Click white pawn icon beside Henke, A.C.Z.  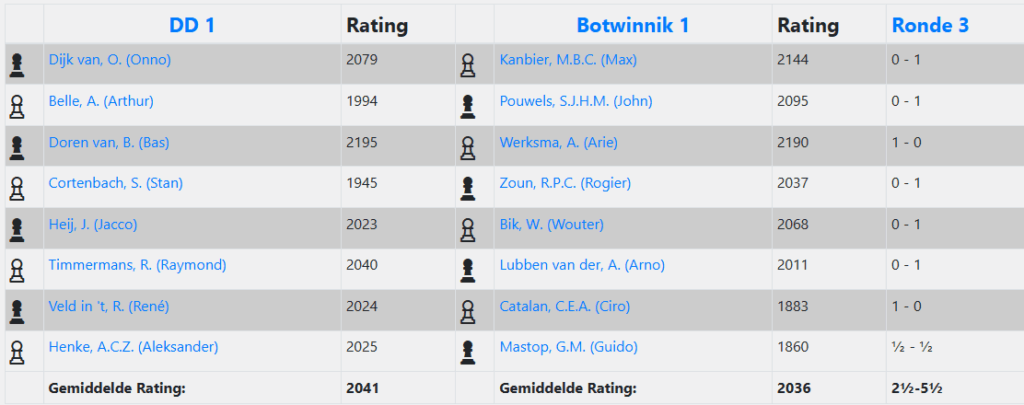coord(16,352)
